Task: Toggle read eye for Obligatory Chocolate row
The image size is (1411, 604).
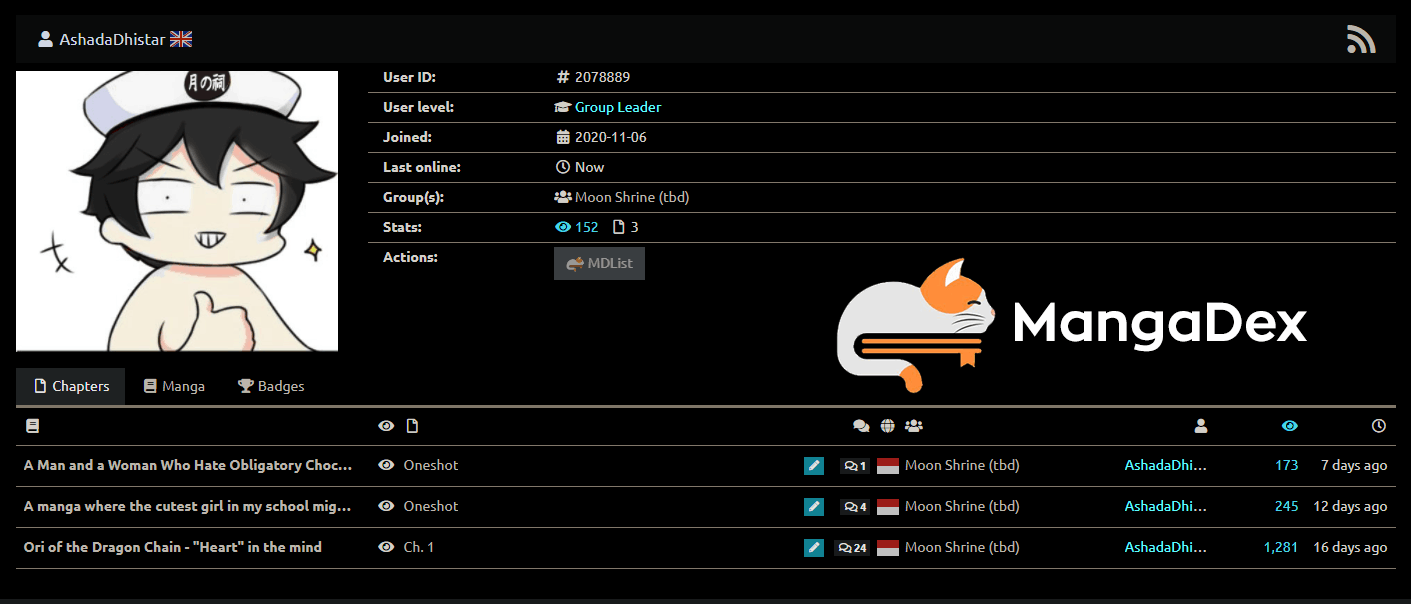Action: (x=386, y=465)
